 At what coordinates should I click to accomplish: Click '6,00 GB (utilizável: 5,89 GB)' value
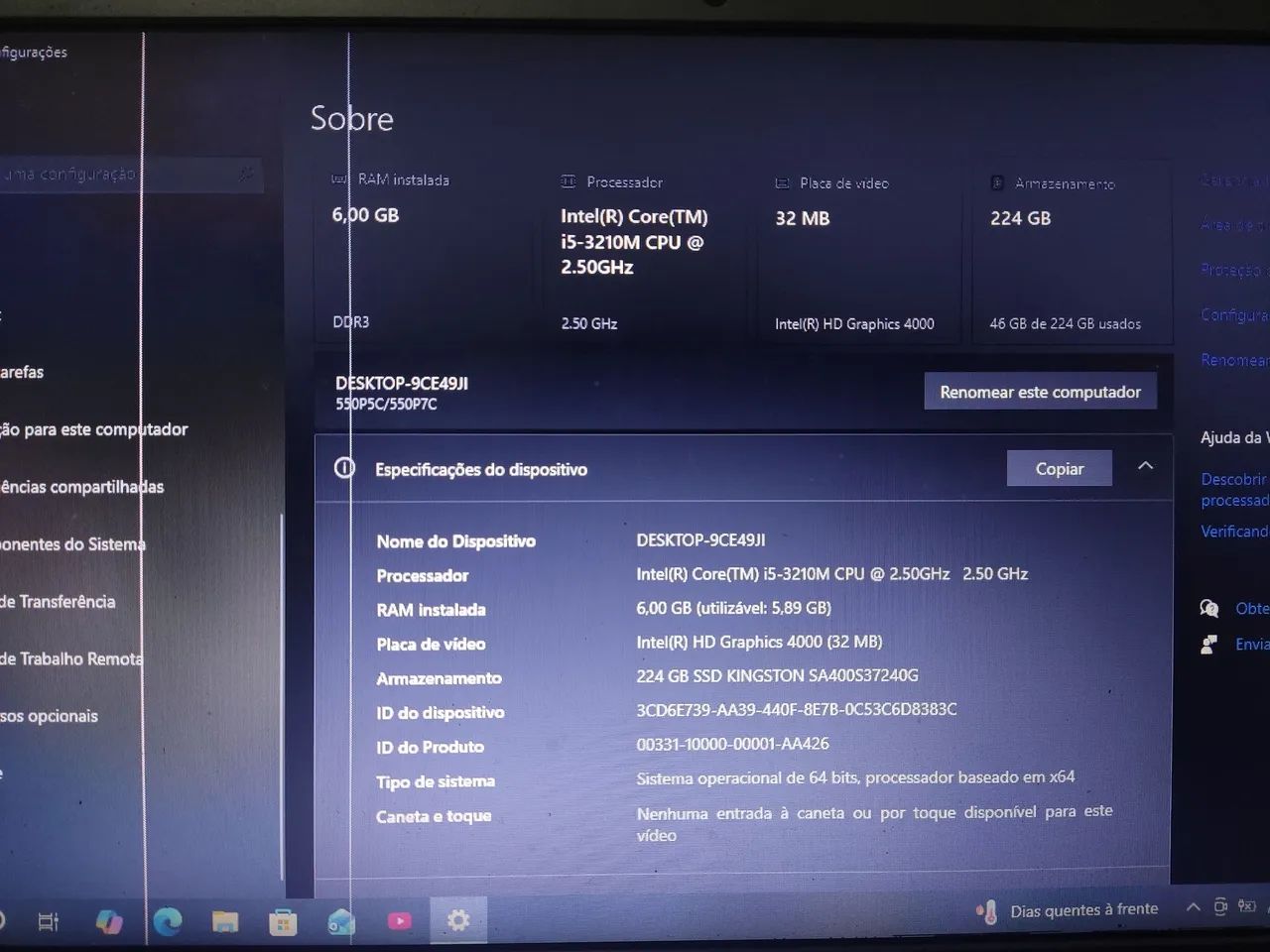pyautogui.click(x=733, y=608)
